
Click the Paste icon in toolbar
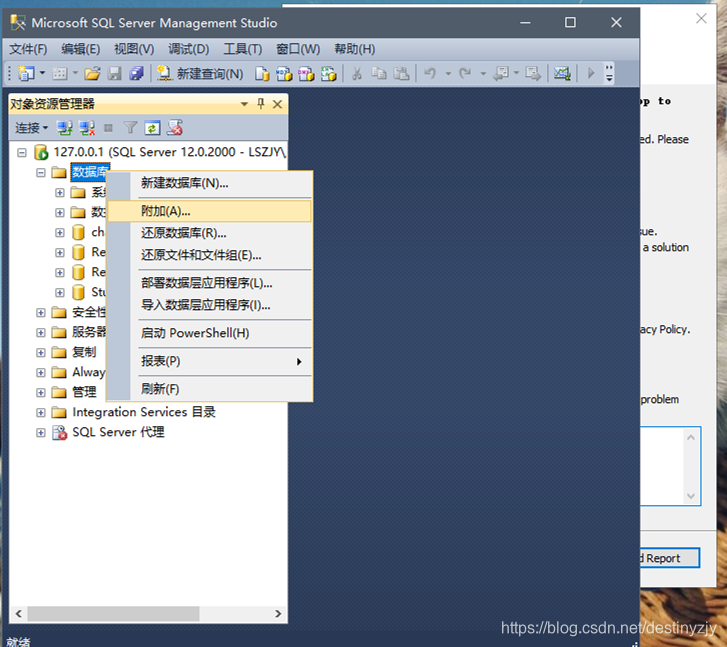[x=401, y=73]
